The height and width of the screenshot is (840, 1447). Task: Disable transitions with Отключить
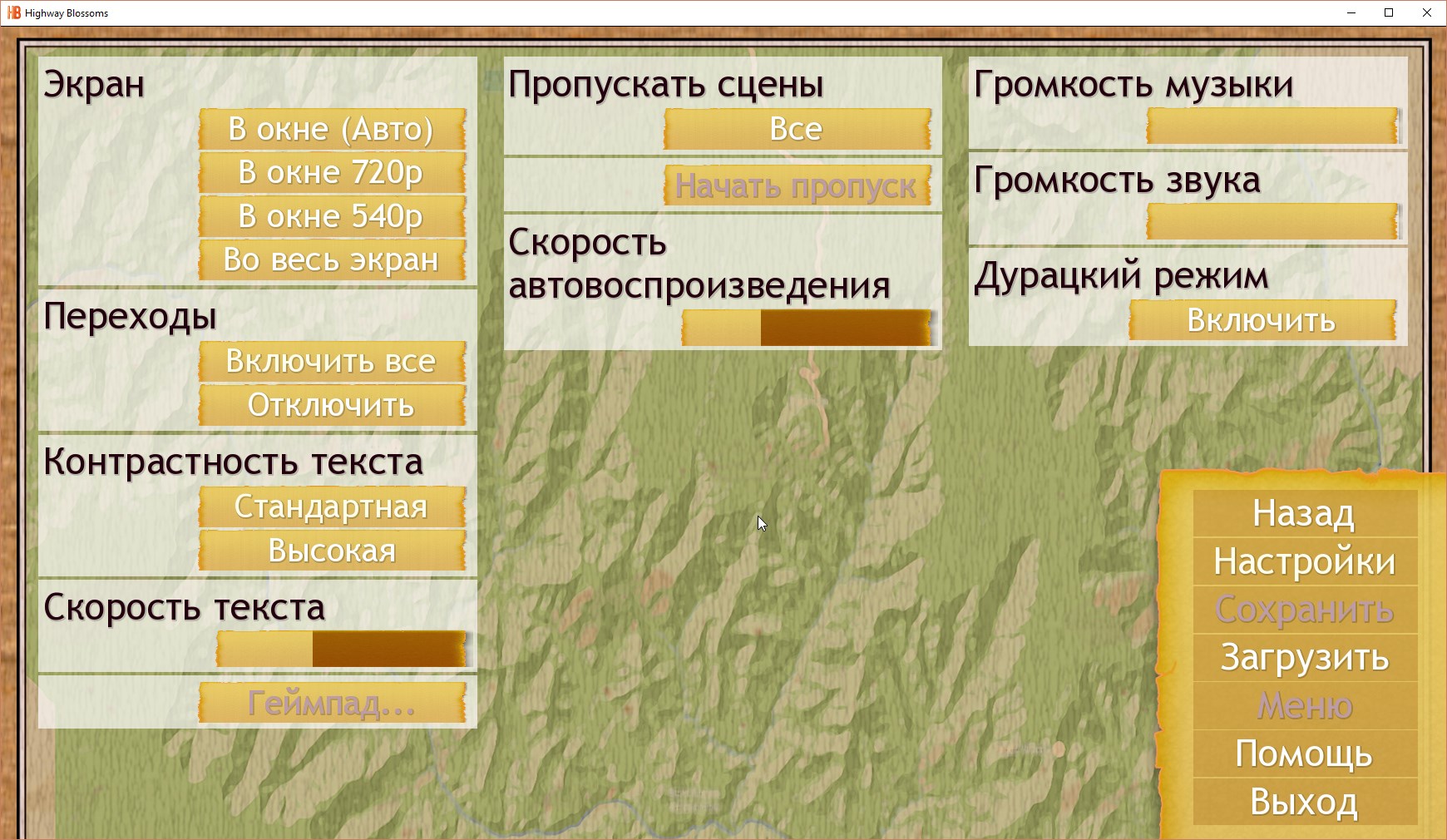pos(332,405)
